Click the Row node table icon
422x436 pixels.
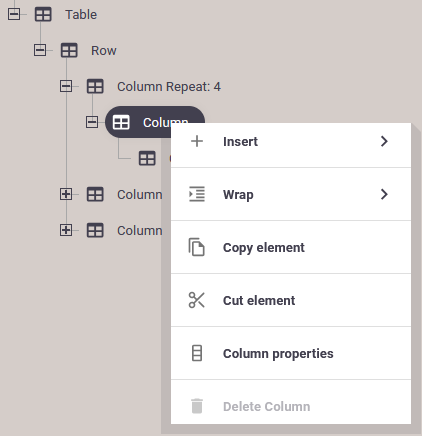click(x=69, y=50)
